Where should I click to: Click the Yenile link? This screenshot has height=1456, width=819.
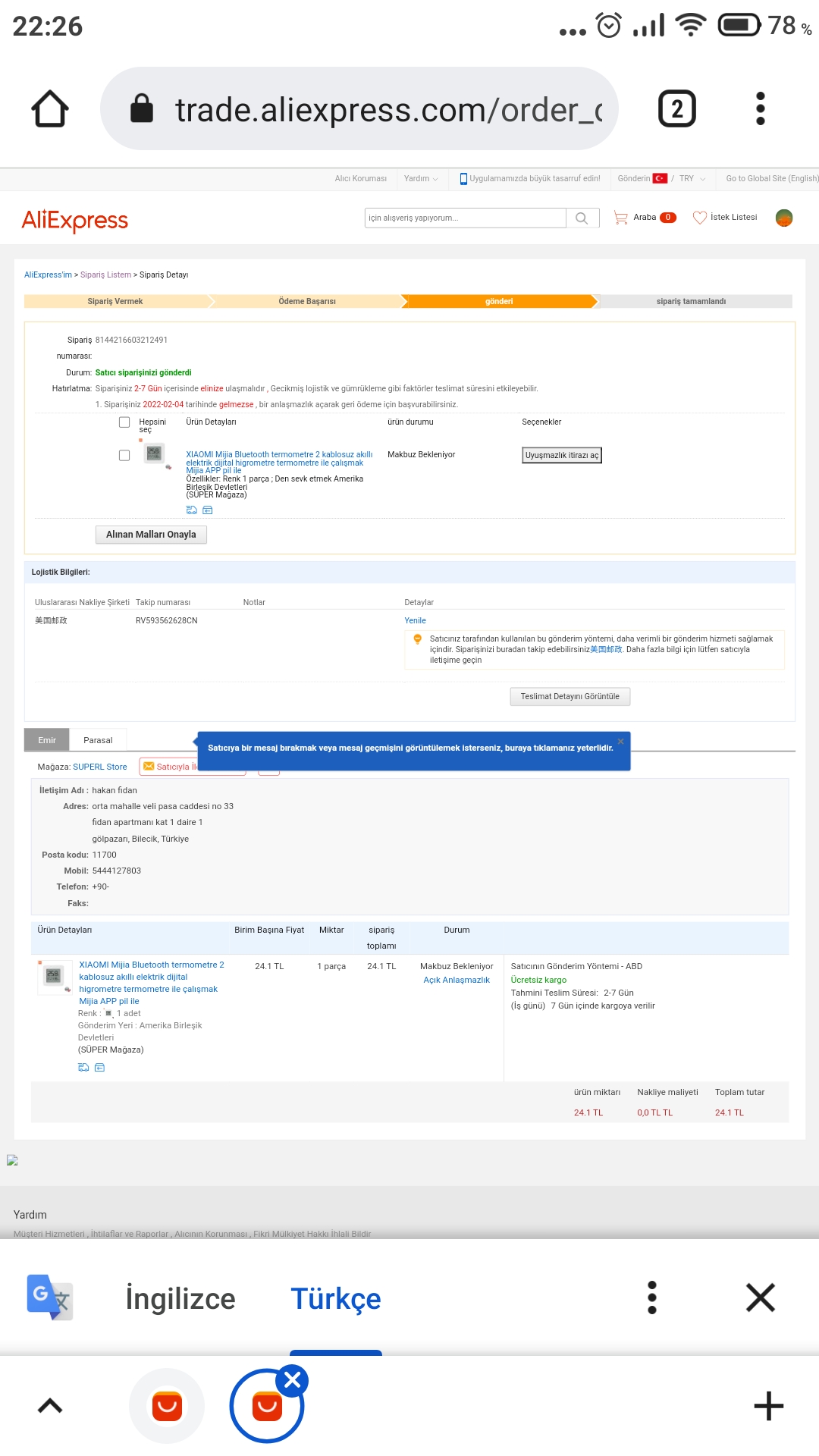tap(415, 620)
